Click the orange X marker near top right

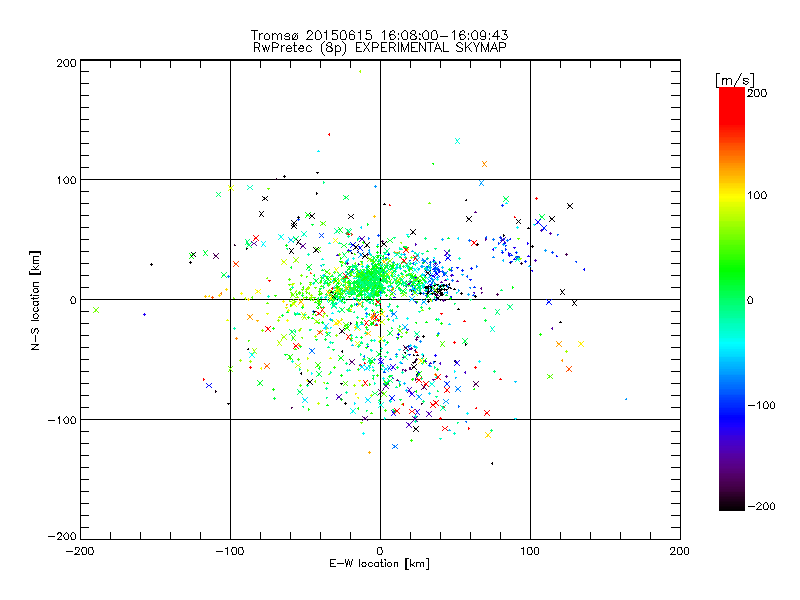[484, 164]
